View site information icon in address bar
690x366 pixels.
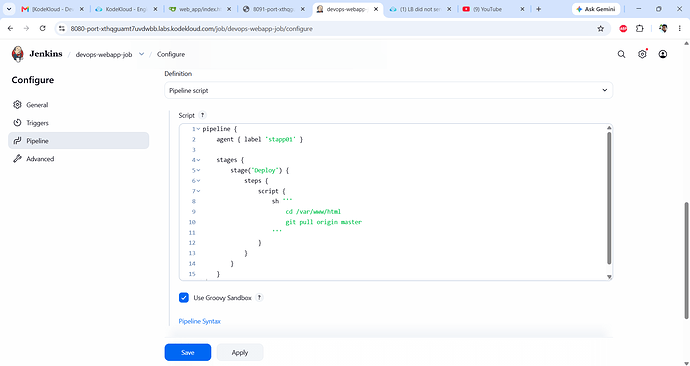[62, 29]
